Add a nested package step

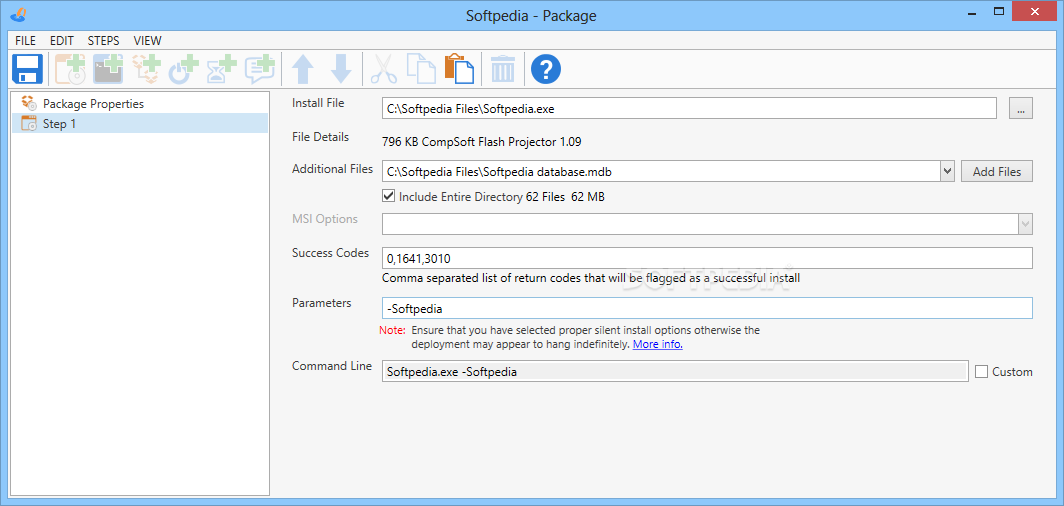click(x=146, y=69)
